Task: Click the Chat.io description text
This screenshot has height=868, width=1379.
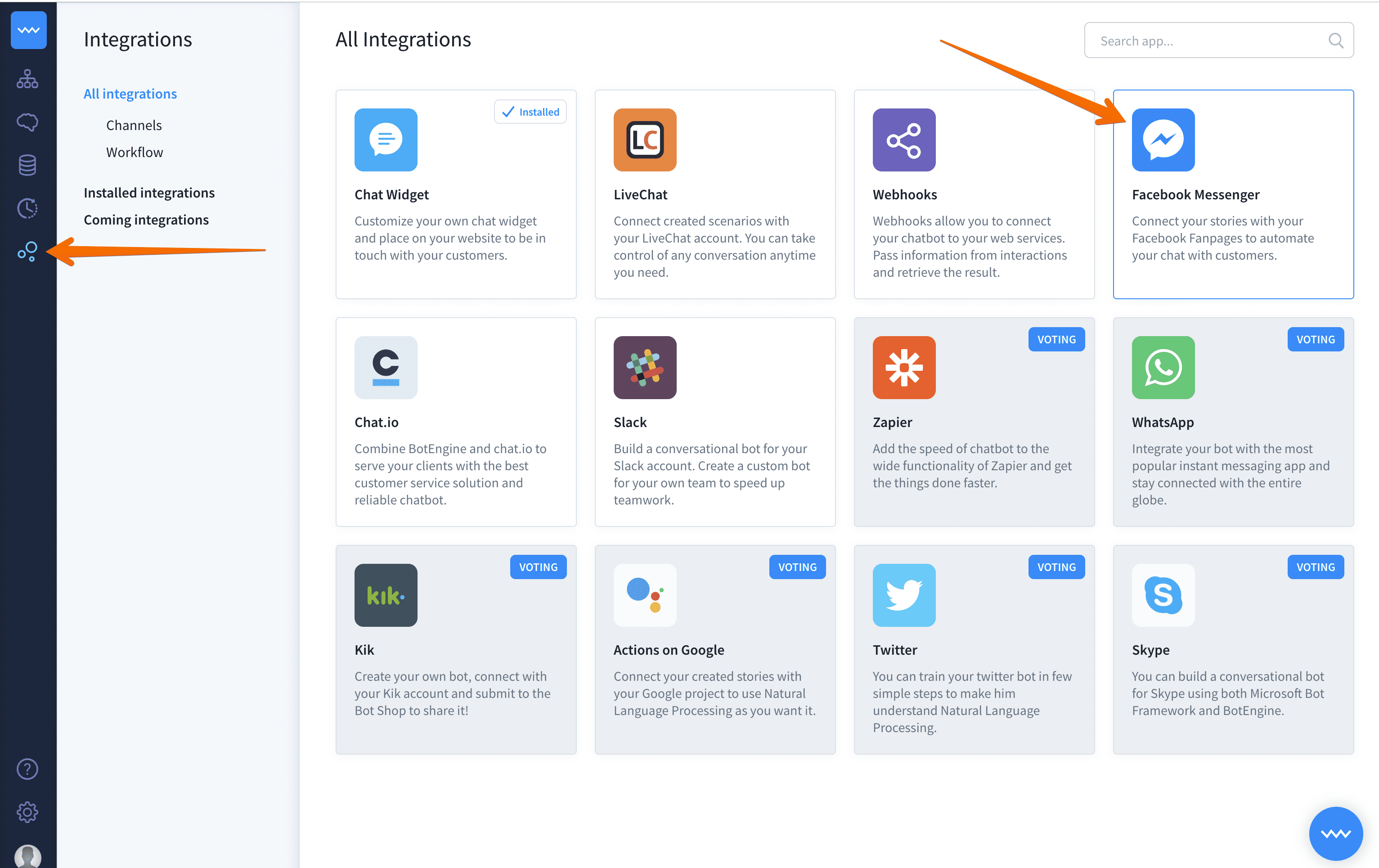Action: pyautogui.click(x=450, y=475)
